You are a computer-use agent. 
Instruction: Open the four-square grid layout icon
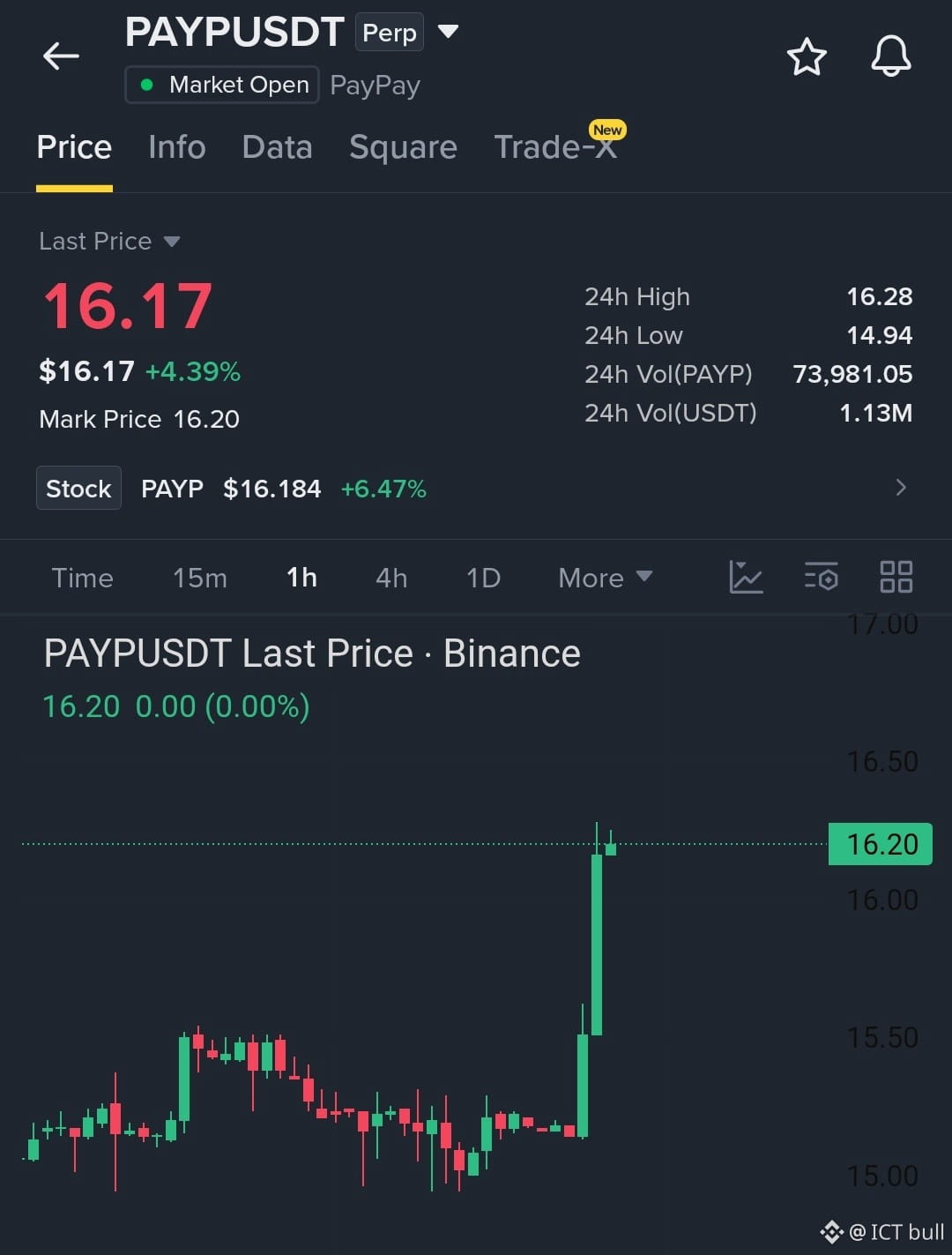[x=896, y=577]
